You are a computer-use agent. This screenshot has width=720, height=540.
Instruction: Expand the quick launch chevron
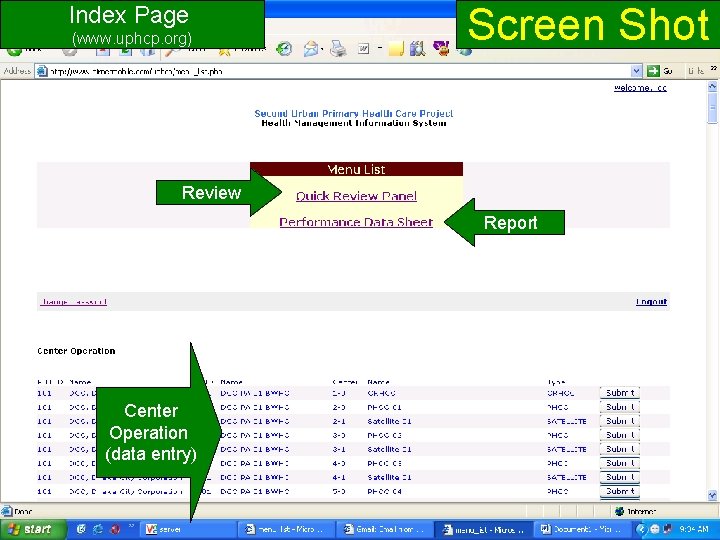131,526
